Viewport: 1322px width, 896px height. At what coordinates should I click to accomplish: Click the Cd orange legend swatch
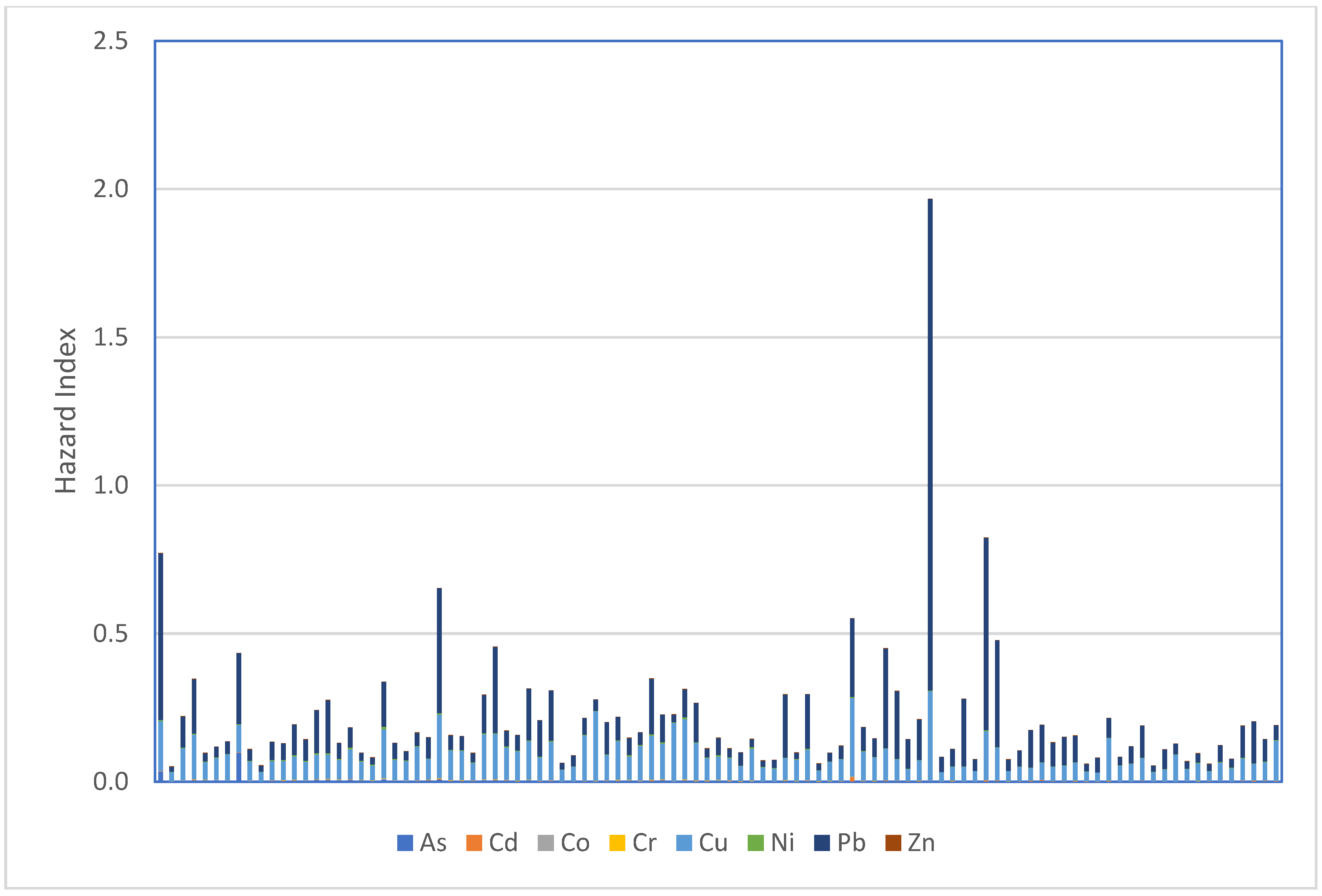[x=474, y=842]
